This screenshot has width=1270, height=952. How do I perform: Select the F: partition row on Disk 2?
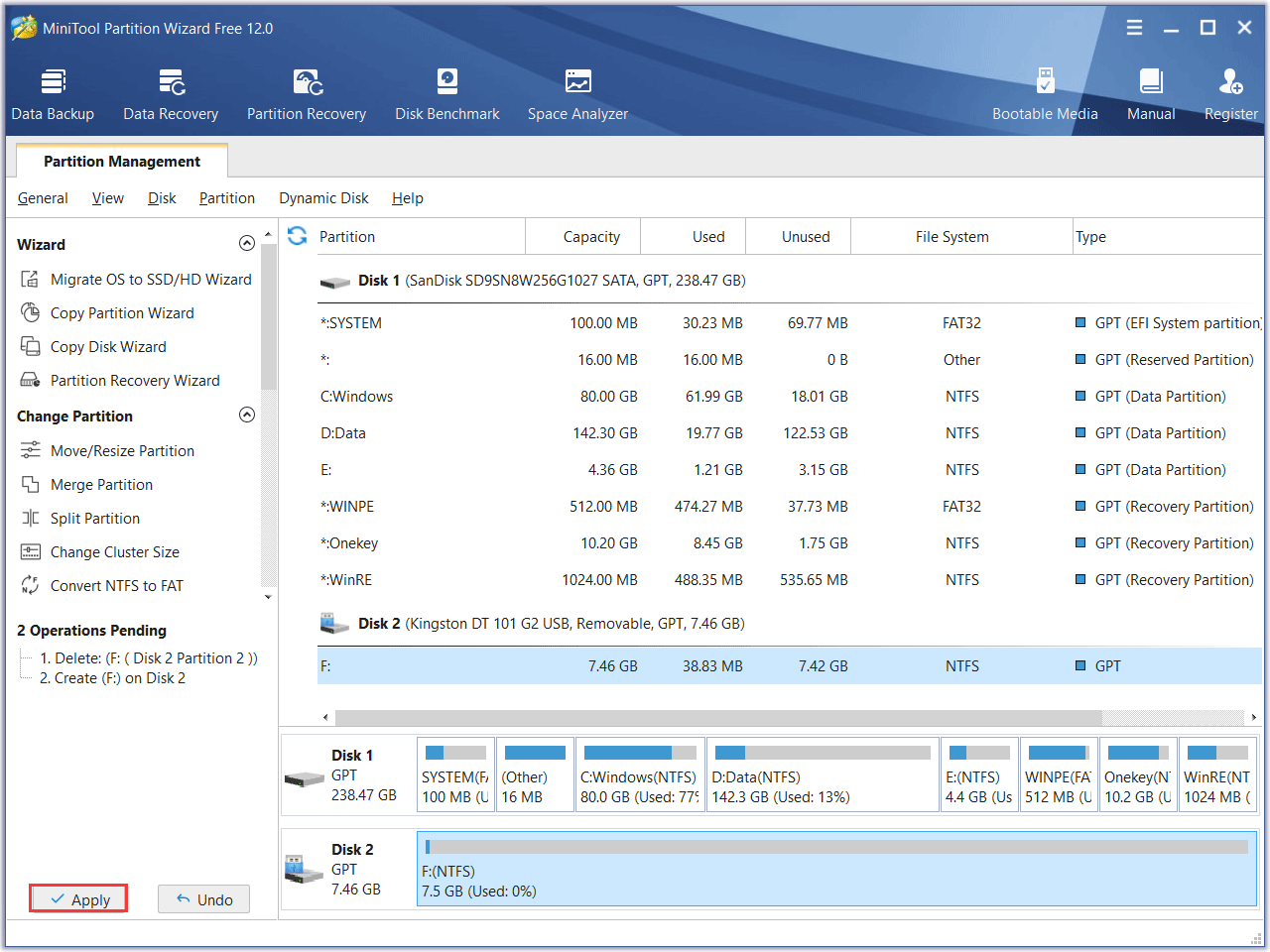[x=790, y=666]
